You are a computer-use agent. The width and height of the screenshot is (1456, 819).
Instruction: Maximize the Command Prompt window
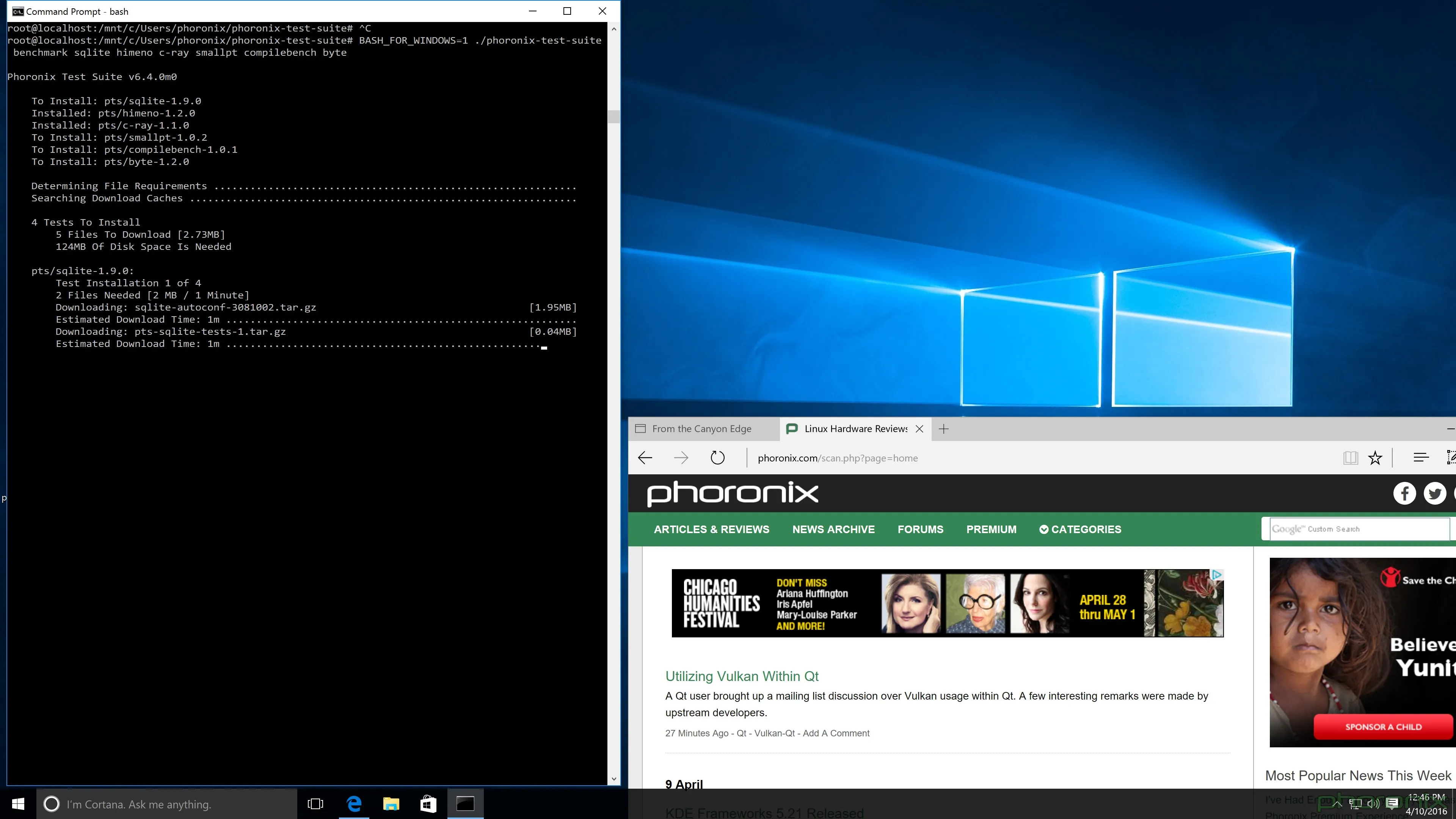coord(567,11)
